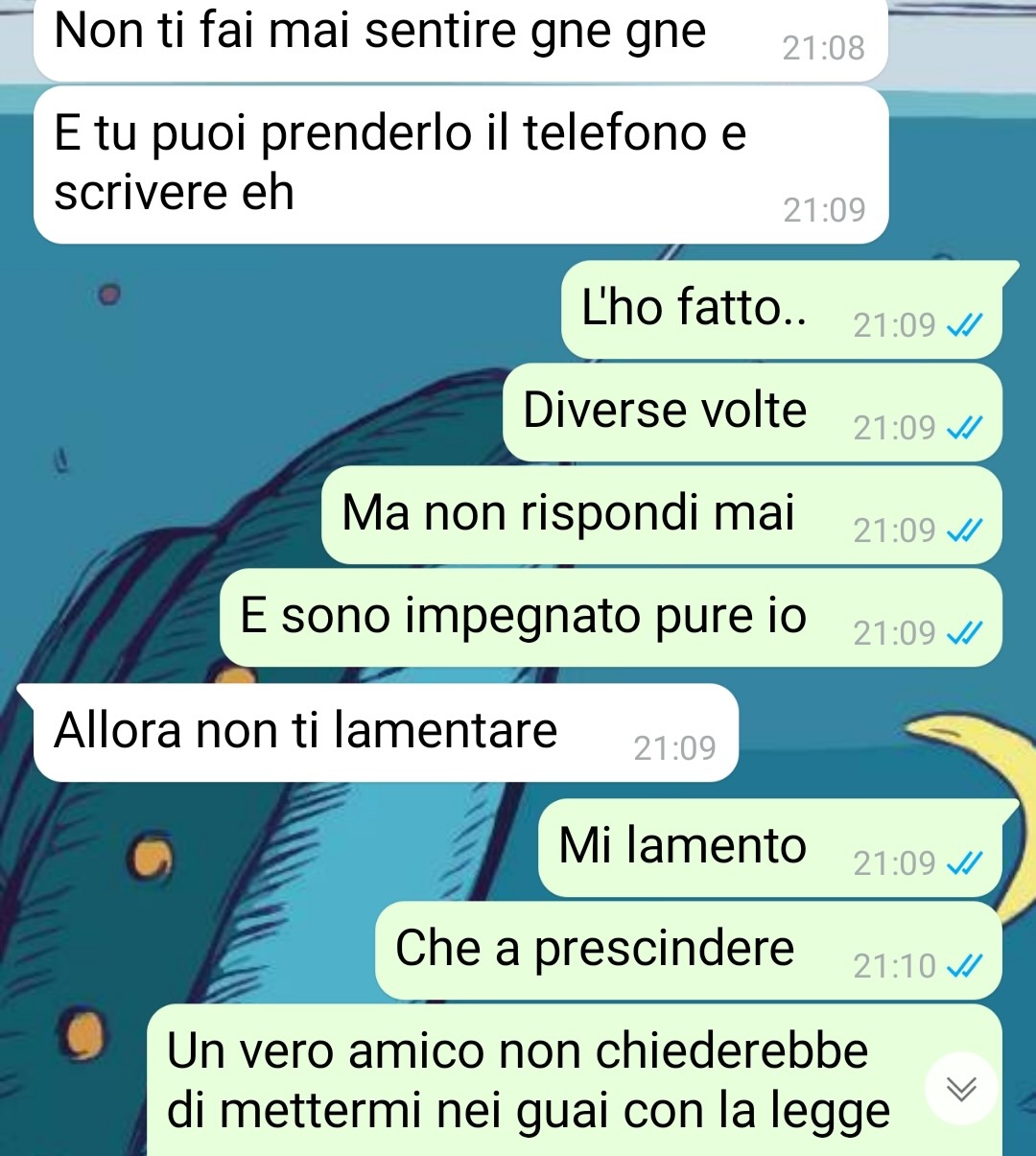Select the 'Ma non rispondi mai' bubble

click(x=662, y=514)
